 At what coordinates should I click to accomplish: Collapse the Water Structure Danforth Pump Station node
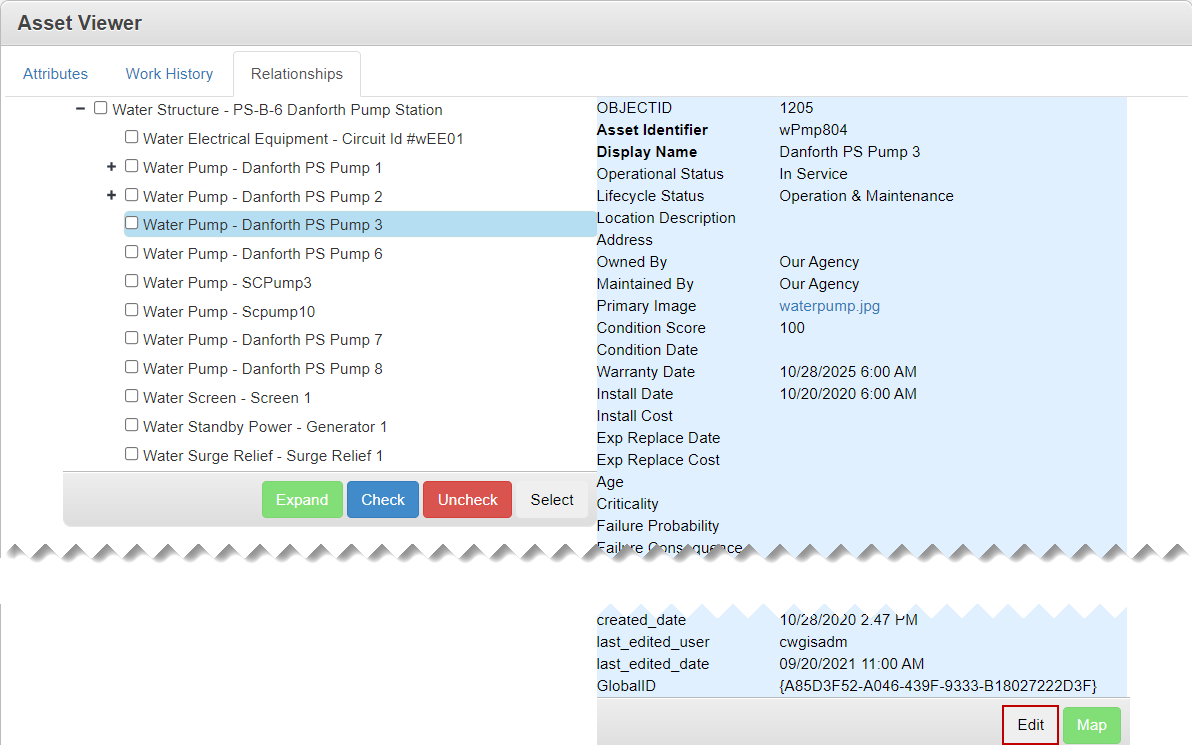click(x=80, y=109)
